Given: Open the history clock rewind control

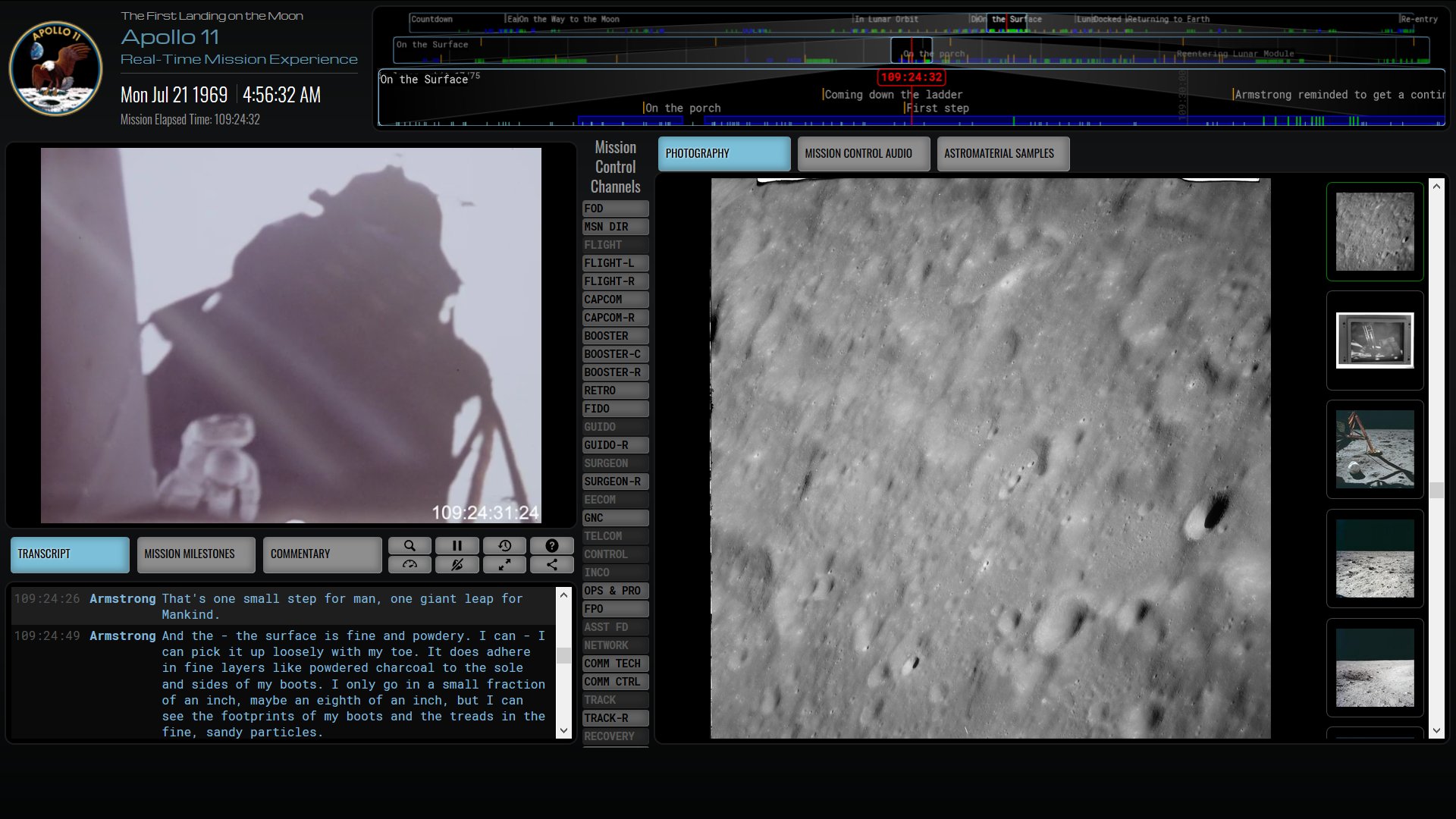Looking at the screenshot, I should pos(504,545).
